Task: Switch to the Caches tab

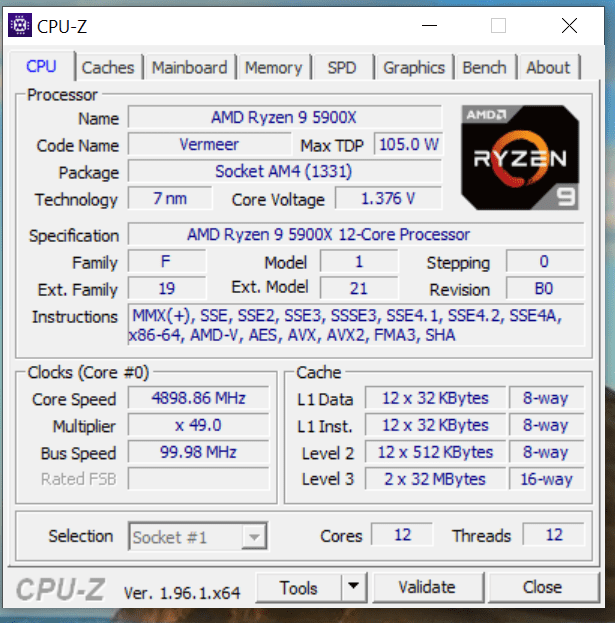Action: click(x=108, y=68)
